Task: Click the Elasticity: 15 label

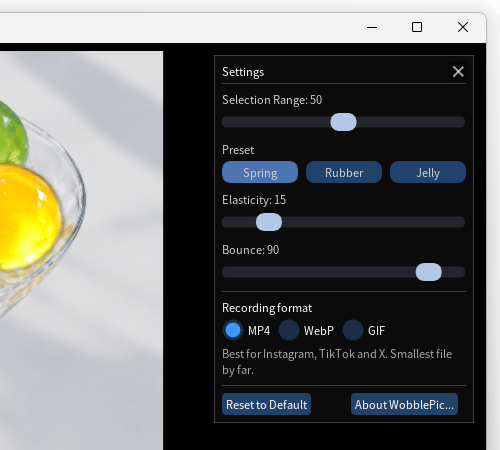Action: coord(254,200)
